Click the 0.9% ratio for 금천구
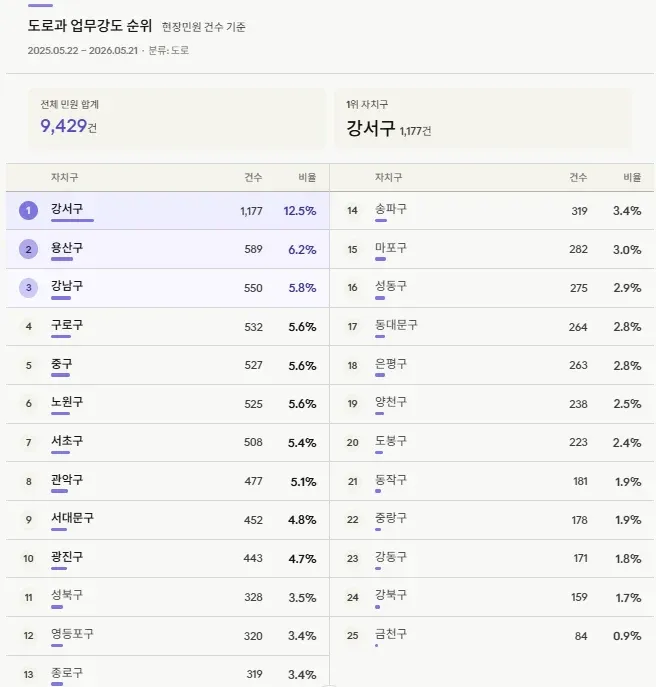Viewport: 656px width, 687px height. (x=627, y=636)
